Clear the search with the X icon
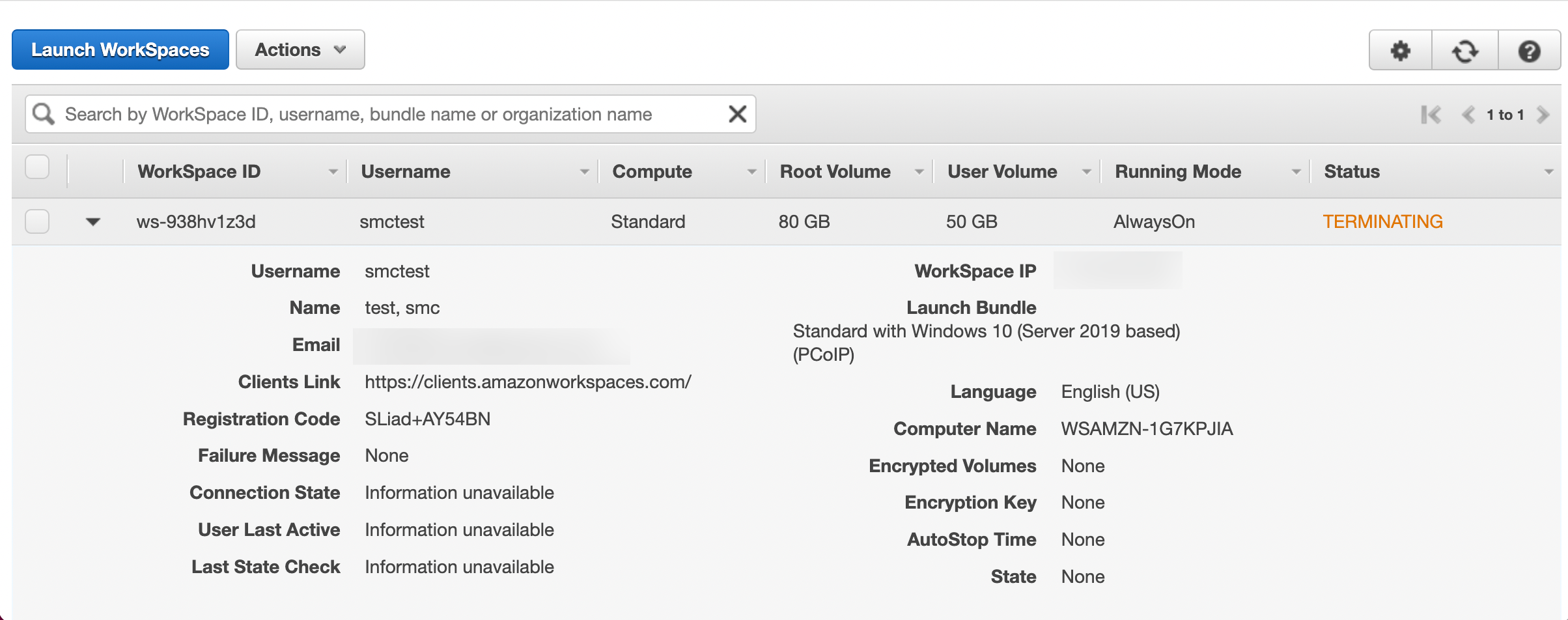Screen dimensions: 1568x620 [x=736, y=113]
